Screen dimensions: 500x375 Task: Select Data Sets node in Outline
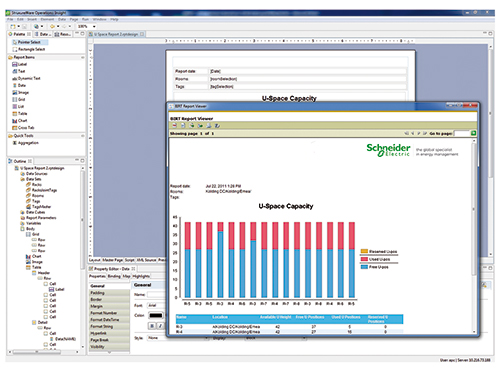31,179
